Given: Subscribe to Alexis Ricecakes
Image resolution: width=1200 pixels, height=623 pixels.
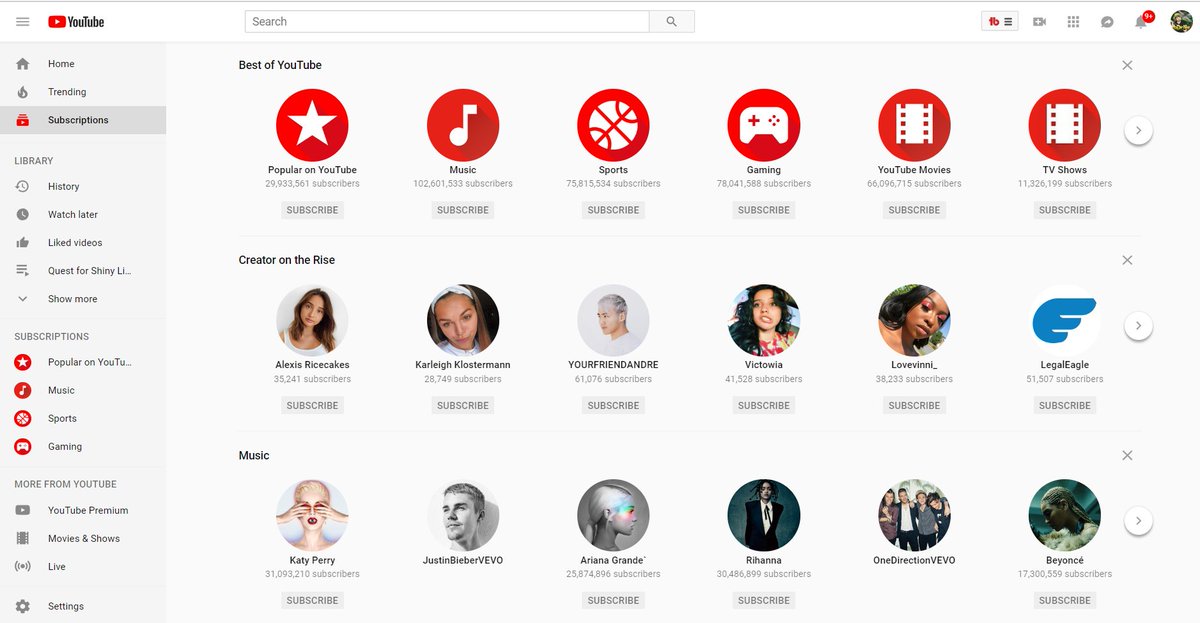Looking at the screenshot, I should [x=312, y=405].
